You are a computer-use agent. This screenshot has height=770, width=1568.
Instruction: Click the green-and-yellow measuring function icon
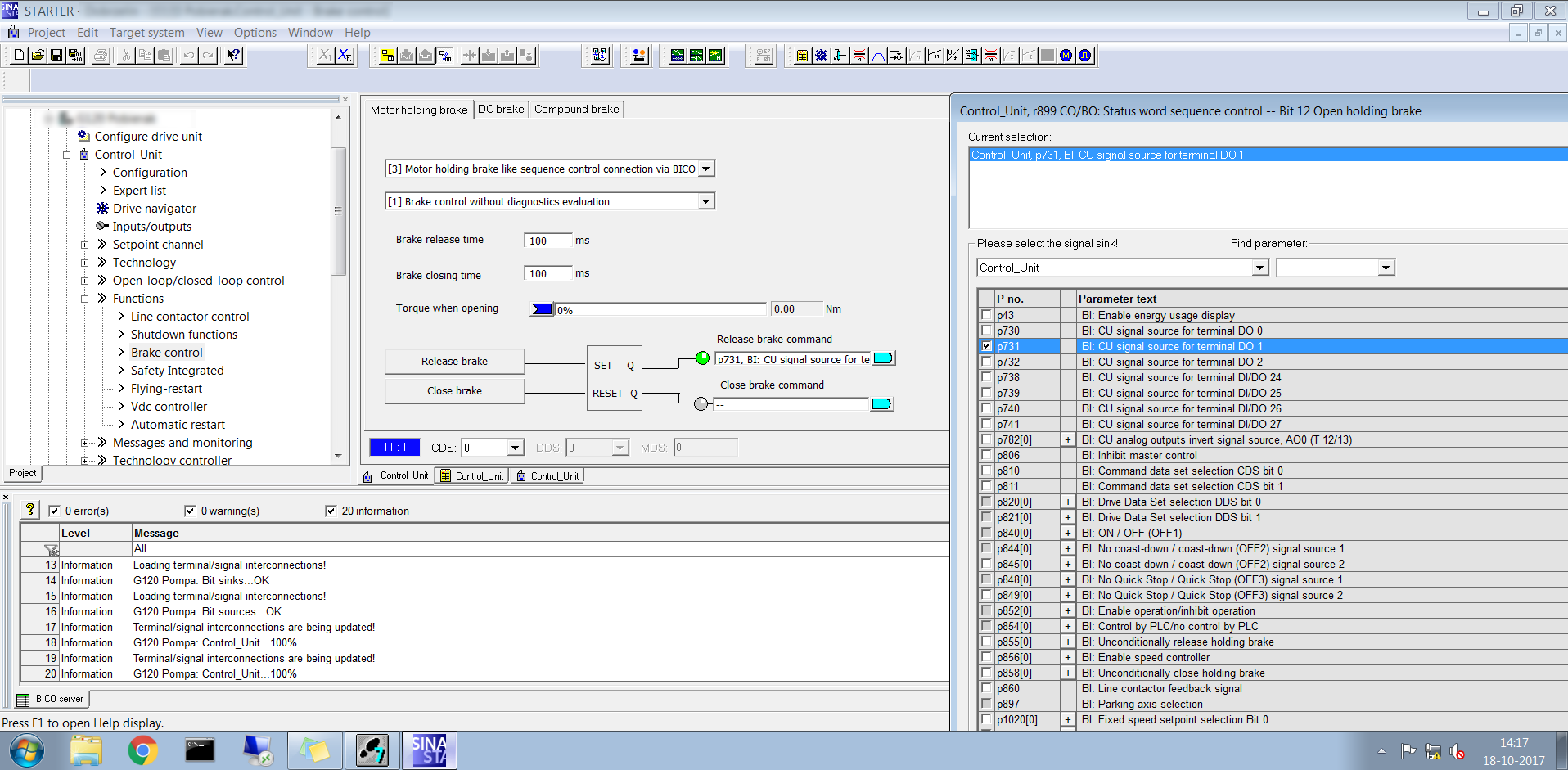point(716,56)
